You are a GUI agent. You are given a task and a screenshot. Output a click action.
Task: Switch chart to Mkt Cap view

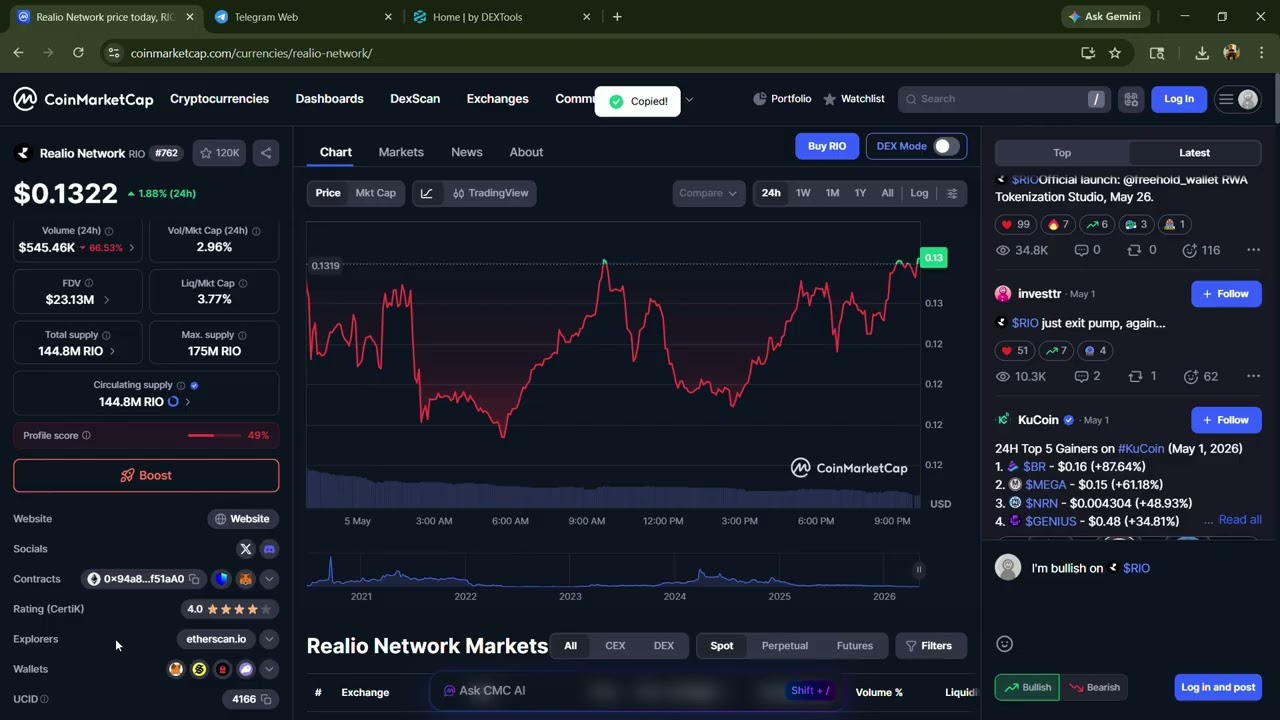tap(376, 193)
